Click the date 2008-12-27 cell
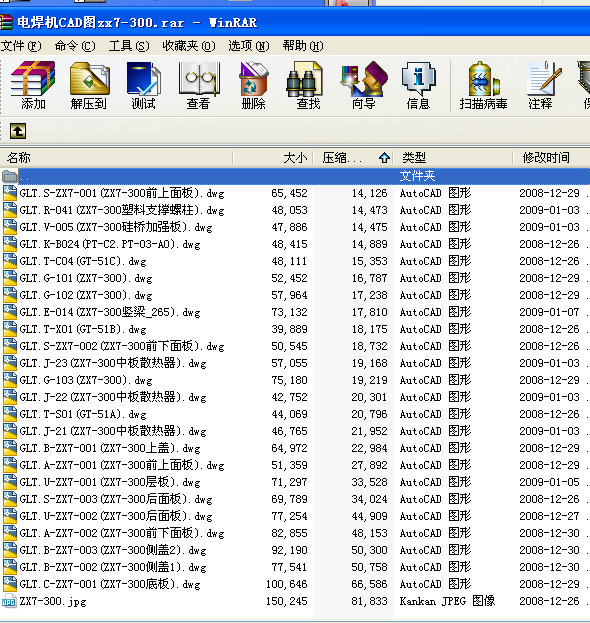This screenshot has width=590, height=623. pyautogui.click(x=549, y=516)
